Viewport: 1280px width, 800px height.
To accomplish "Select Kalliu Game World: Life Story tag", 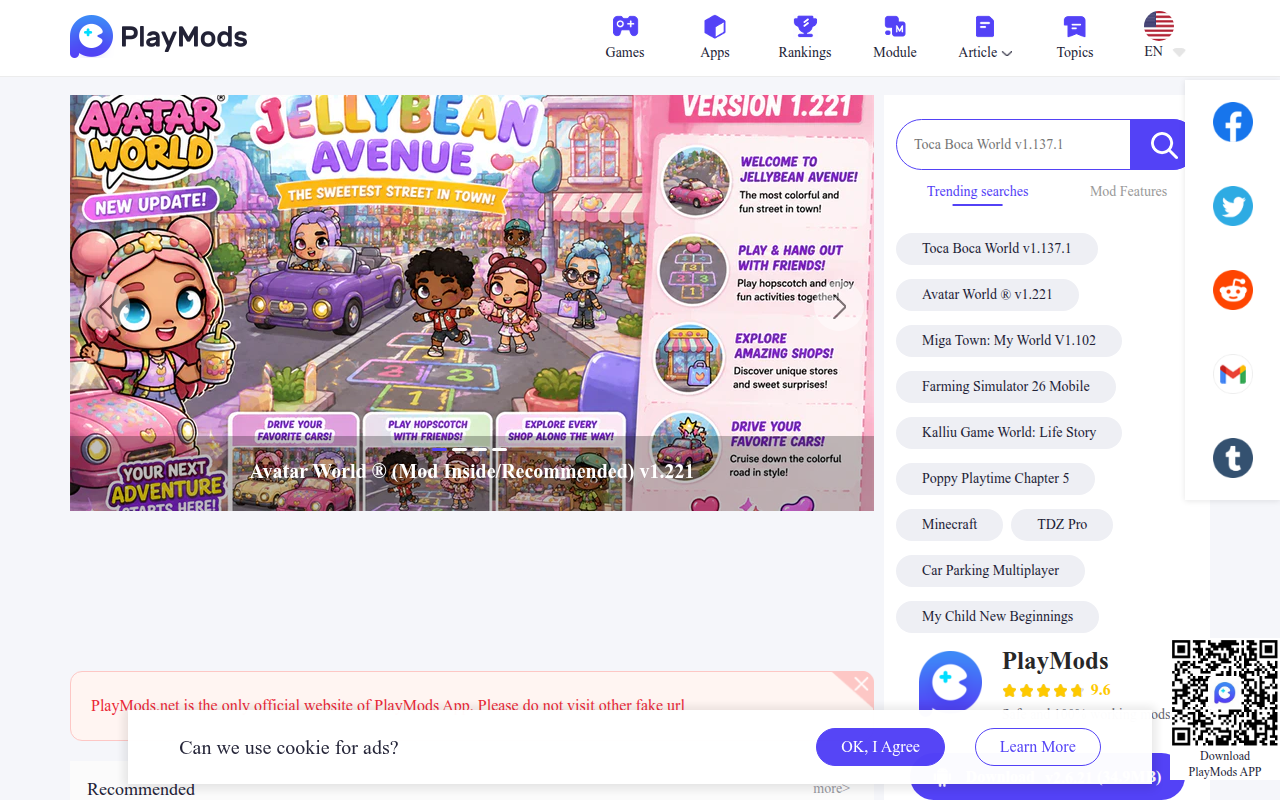I will 1009,432.
